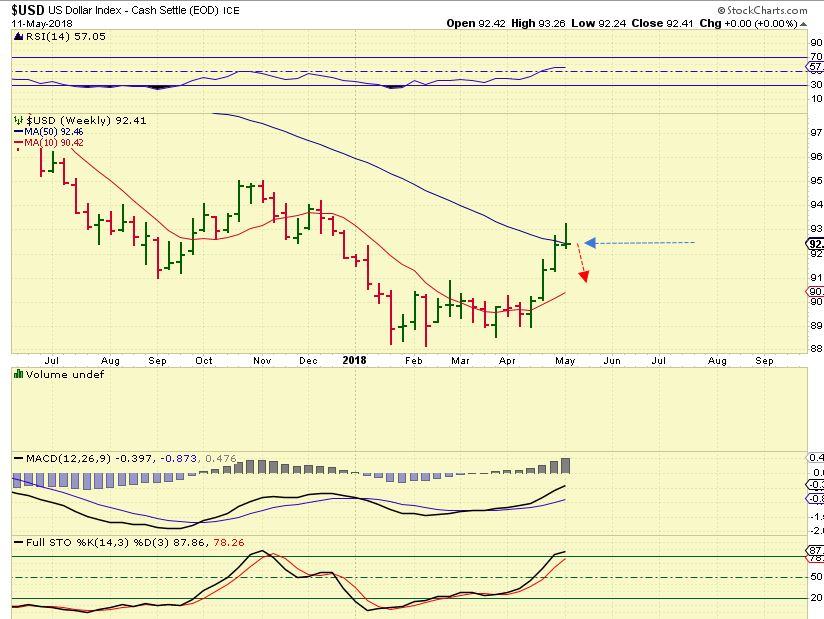This screenshot has width=824, height=619.
Task: Click the price bars icon beside $USD (Weekly)
Action: 19,120
